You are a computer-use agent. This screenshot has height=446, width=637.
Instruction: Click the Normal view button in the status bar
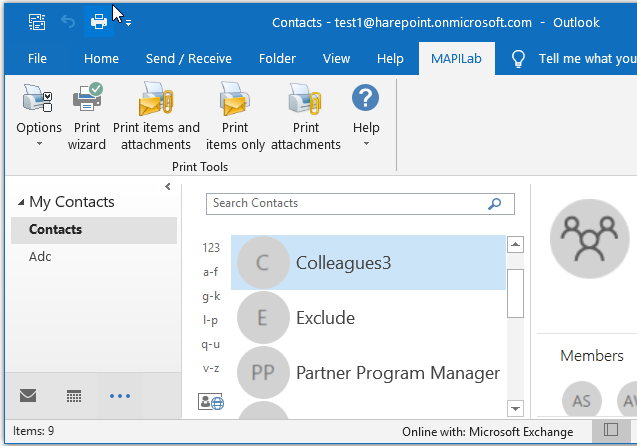(611, 430)
